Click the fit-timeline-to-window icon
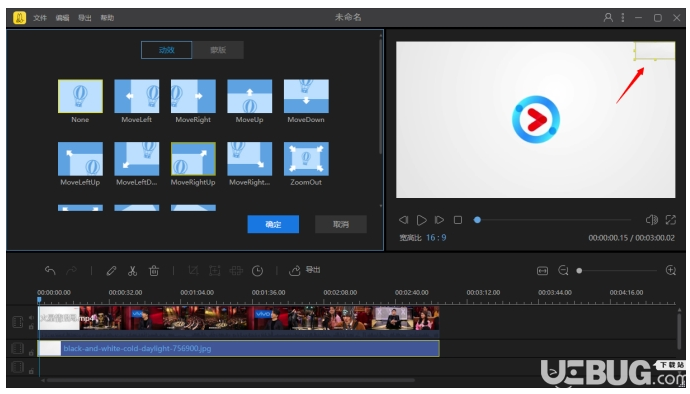690x394 pixels. (x=543, y=271)
